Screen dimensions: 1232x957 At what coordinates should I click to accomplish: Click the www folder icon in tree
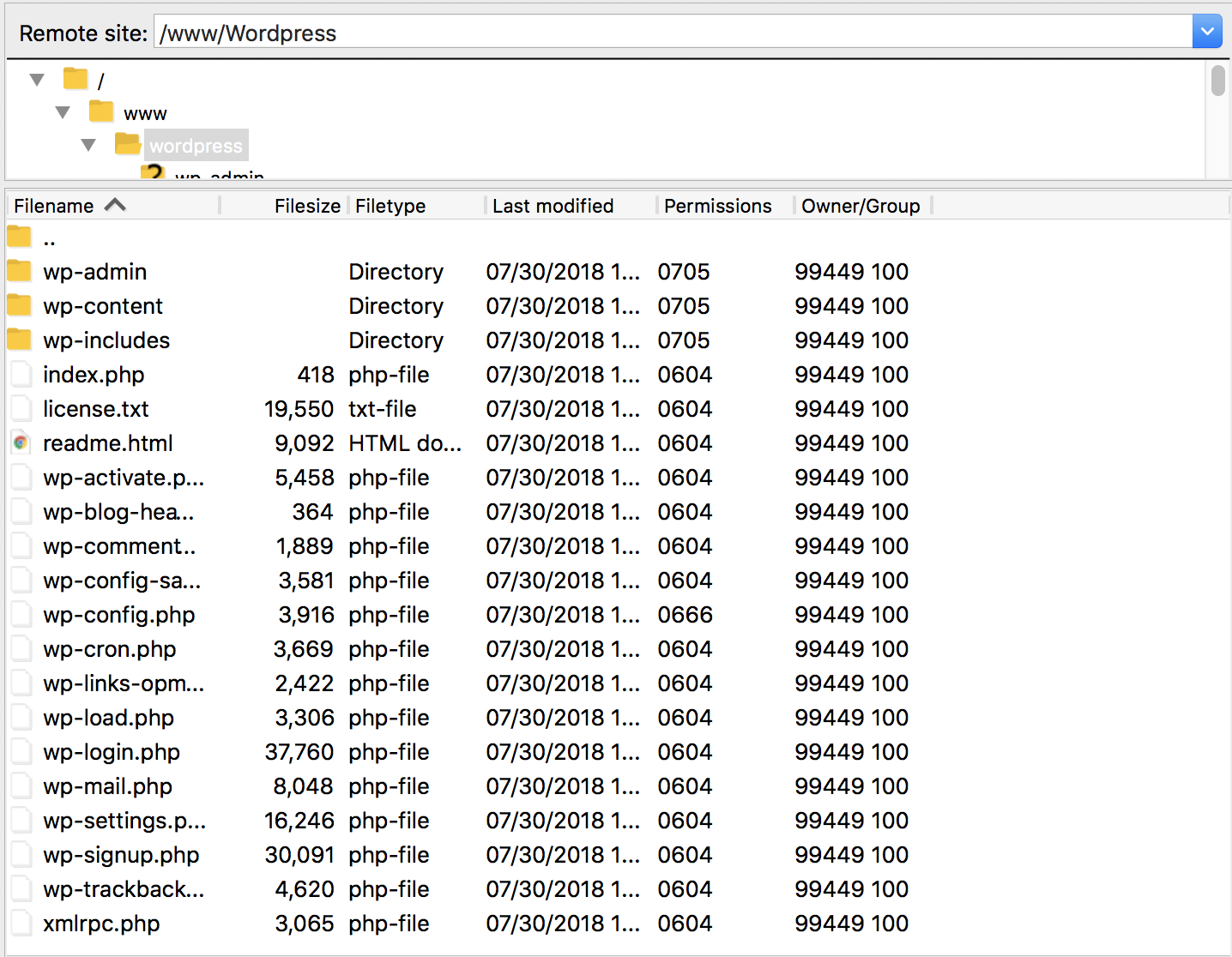coord(101,112)
